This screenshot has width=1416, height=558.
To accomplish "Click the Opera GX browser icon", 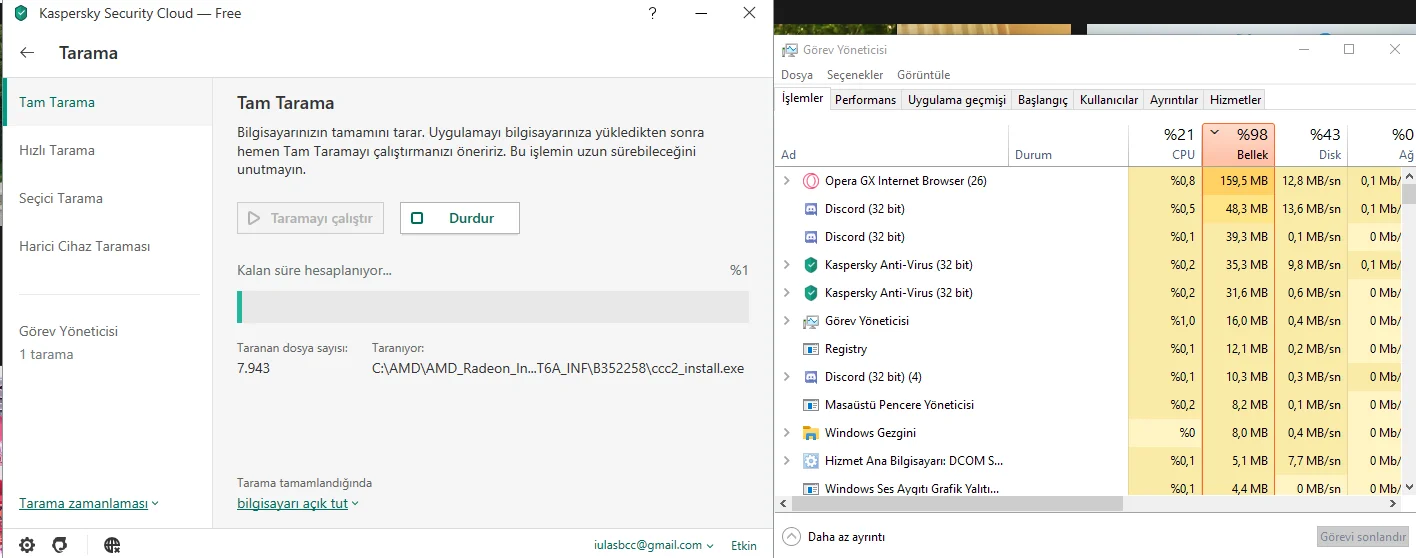I will pyautogui.click(x=811, y=181).
